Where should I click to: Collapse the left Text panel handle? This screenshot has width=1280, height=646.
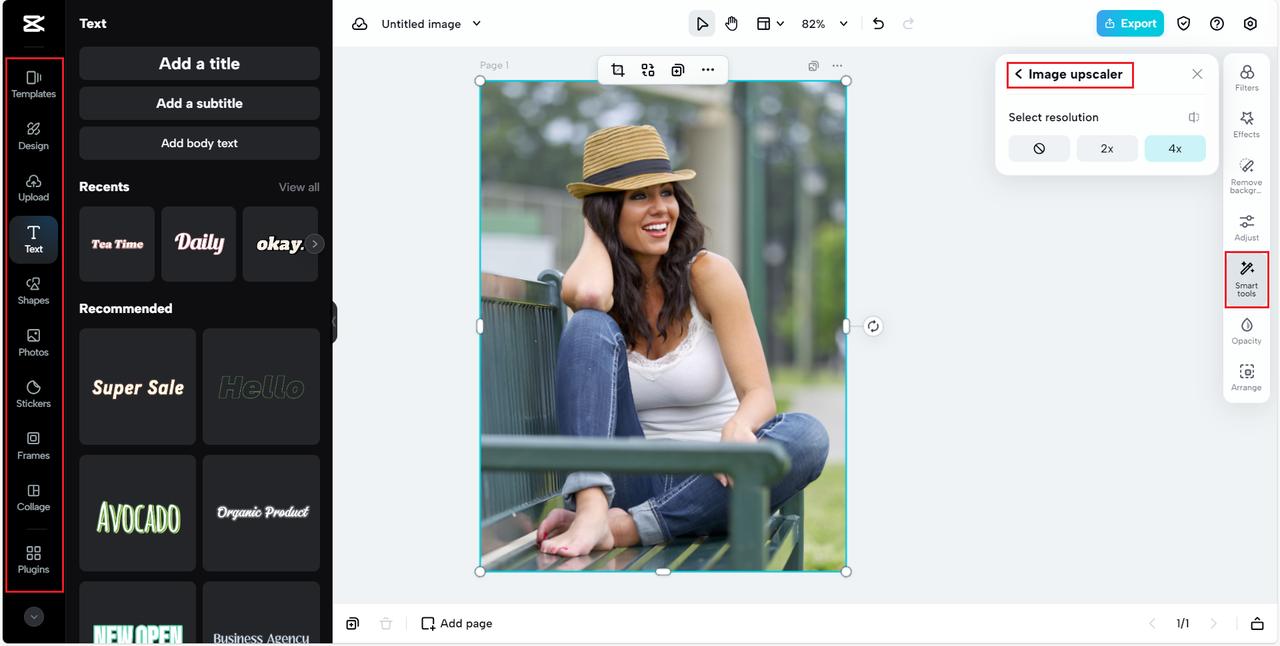pyautogui.click(x=334, y=323)
